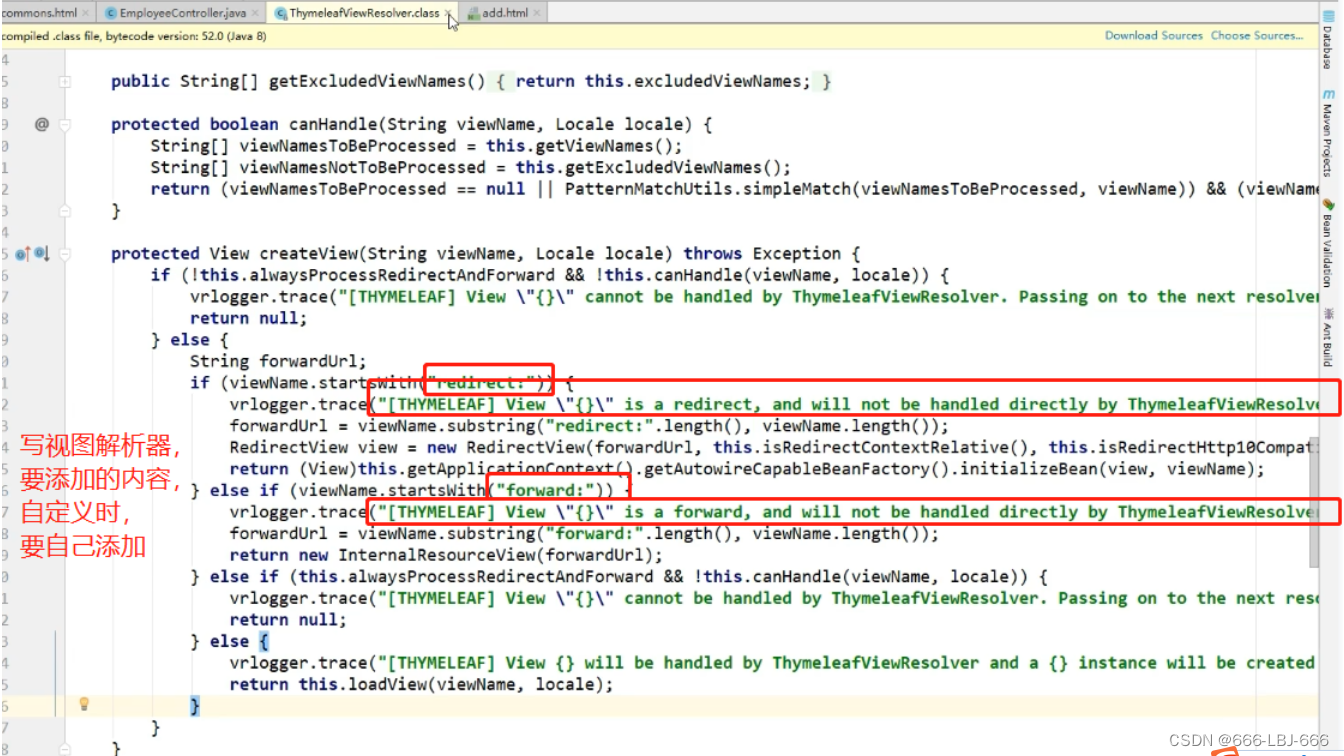Click 'String[] viewNamesNotToBeProcessed' line
This screenshot has width=1344, height=756.
point(470,168)
